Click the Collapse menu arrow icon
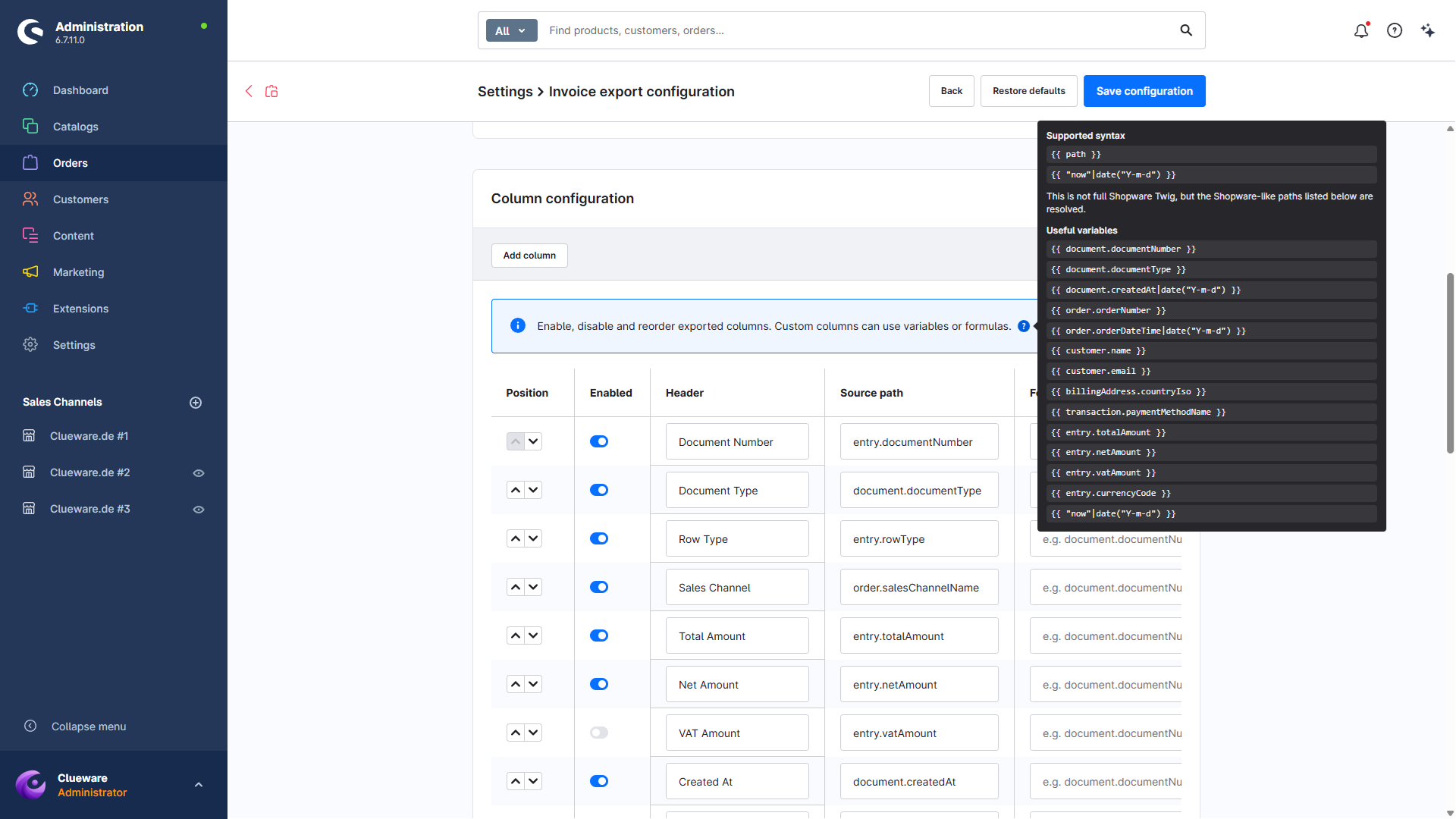The height and width of the screenshot is (819, 1456). [x=30, y=726]
